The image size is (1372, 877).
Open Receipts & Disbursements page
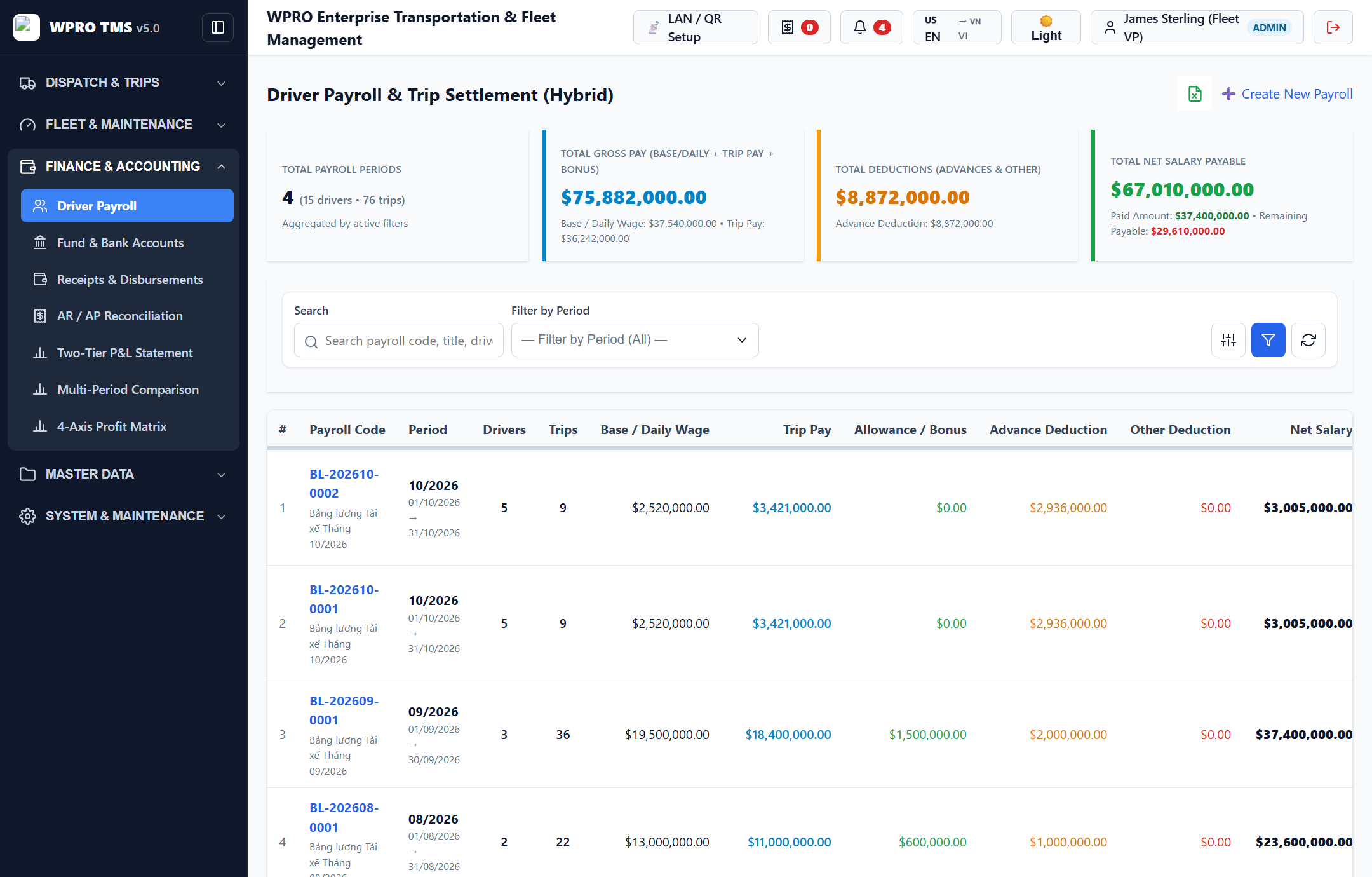tap(127, 280)
